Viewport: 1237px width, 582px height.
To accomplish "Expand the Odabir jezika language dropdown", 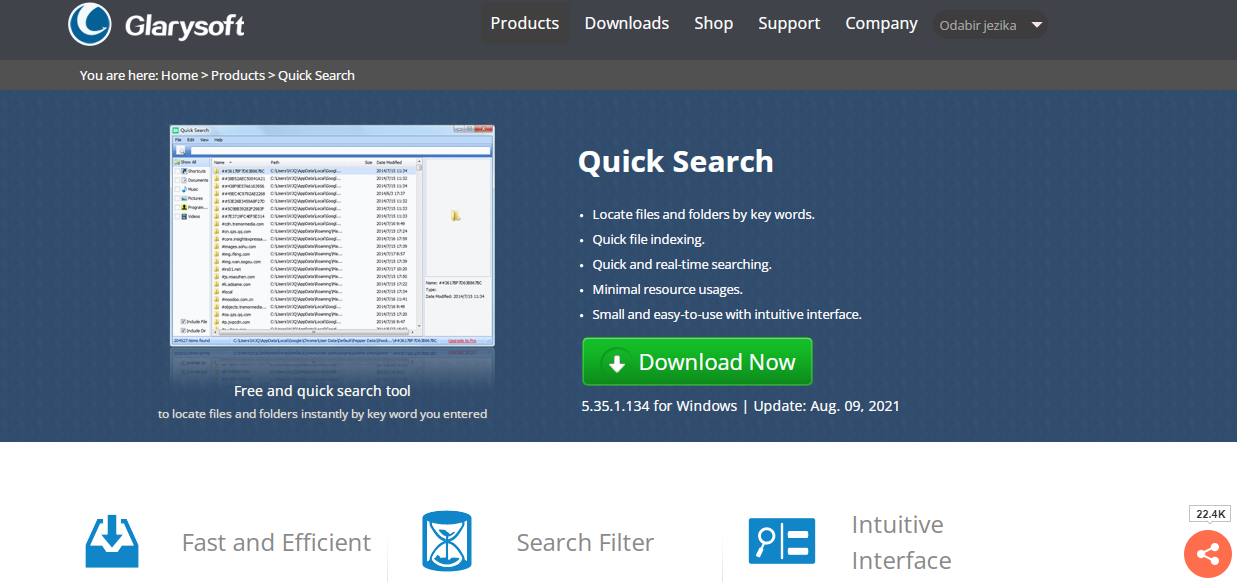I will pyautogui.click(x=991, y=25).
